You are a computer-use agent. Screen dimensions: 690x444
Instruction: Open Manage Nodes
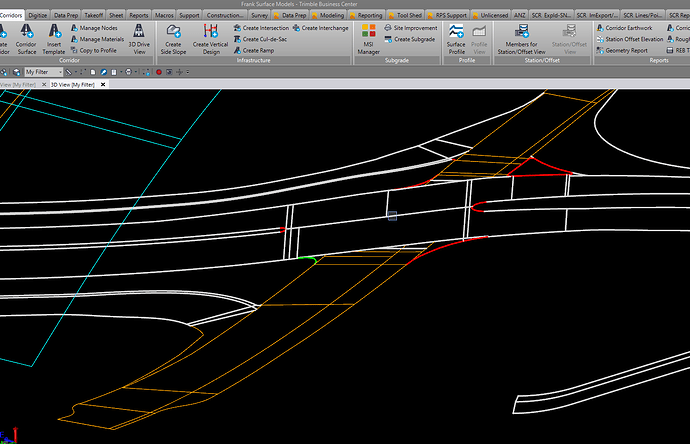click(94, 28)
